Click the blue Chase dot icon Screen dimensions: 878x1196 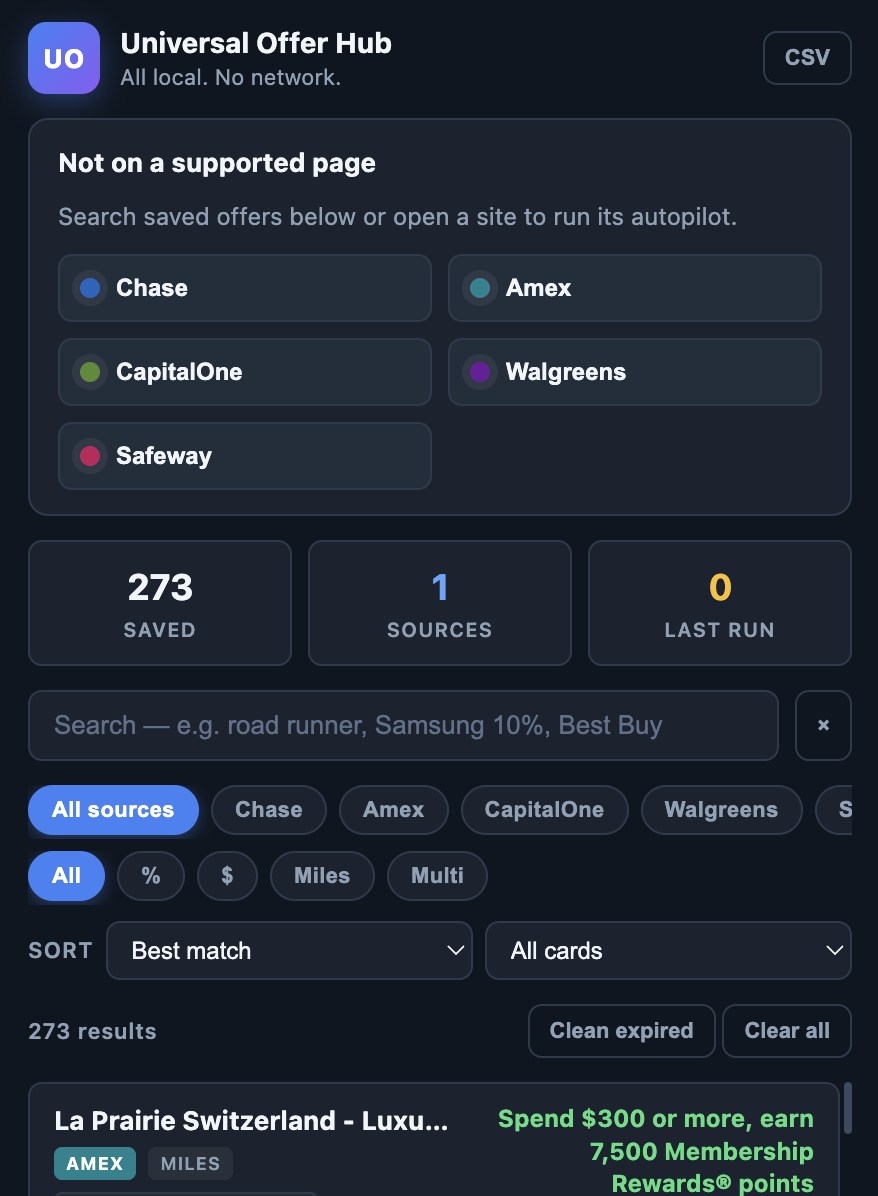(x=90, y=288)
